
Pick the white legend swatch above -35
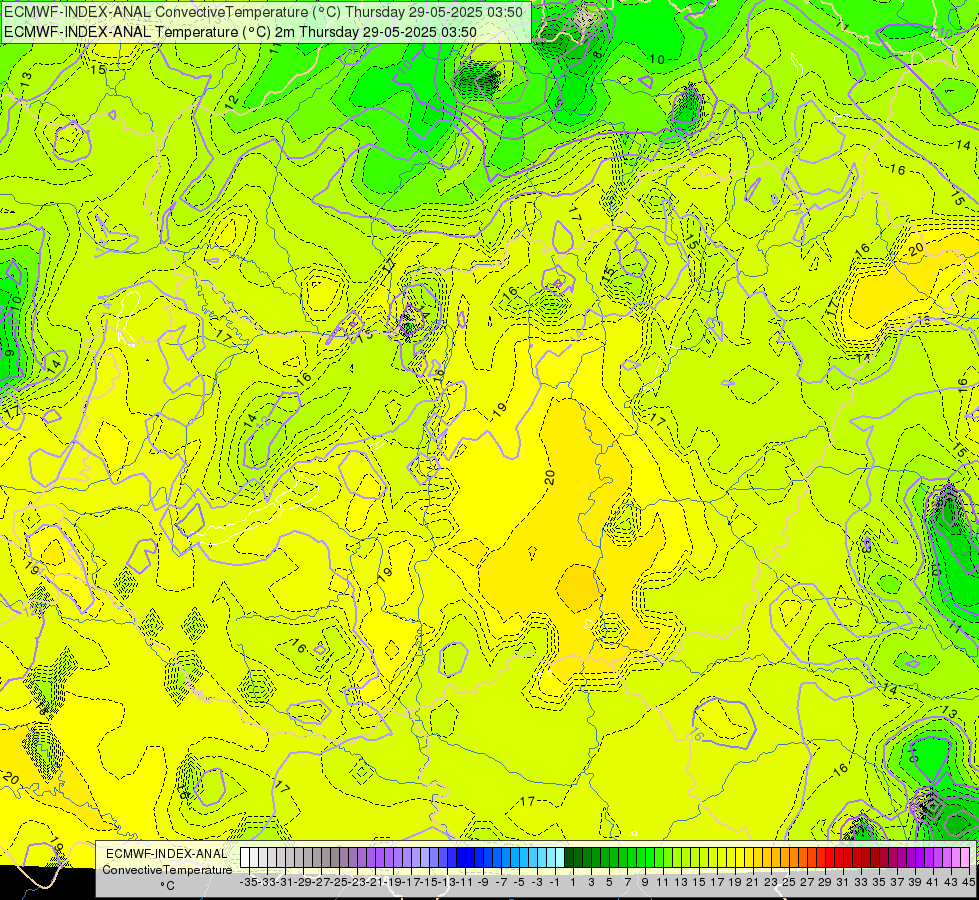(x=245, y=858)
